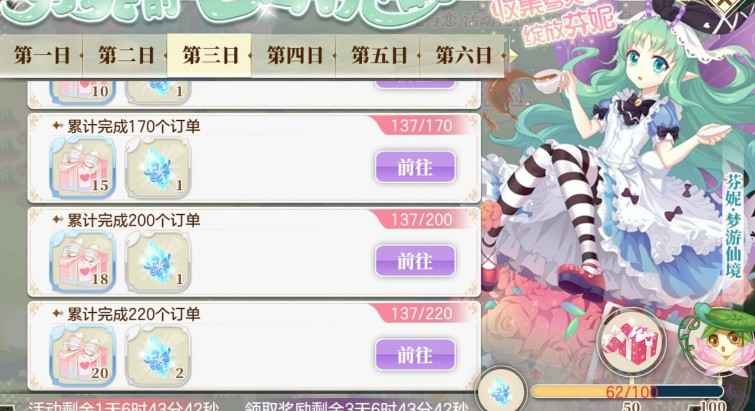This screenshot has width=755, height=411.
Task: Tap the crystal icon beside the progress bar
Action: pyautogui.click(x=501, y=392)
